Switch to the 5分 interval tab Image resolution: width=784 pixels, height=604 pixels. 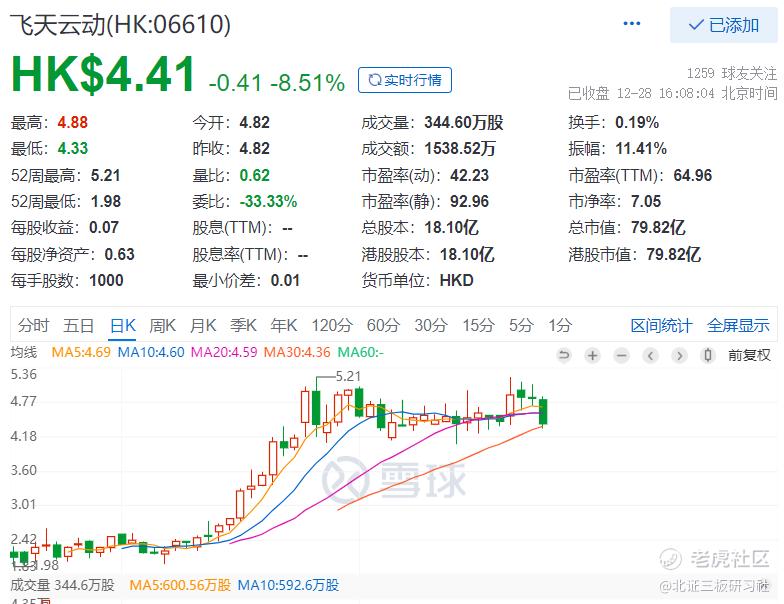click(521, 326)
